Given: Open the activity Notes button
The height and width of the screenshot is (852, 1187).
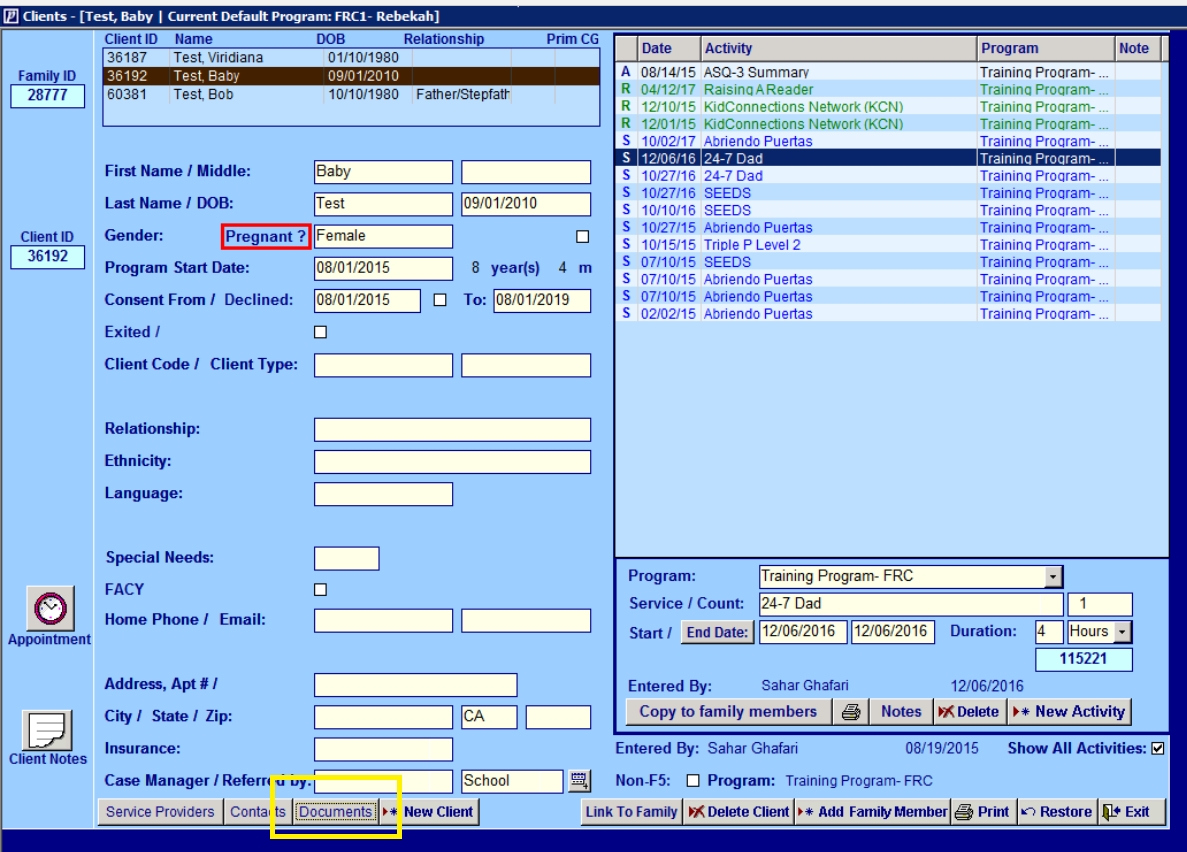Looking at the screenshot, I should pos(901,712).
